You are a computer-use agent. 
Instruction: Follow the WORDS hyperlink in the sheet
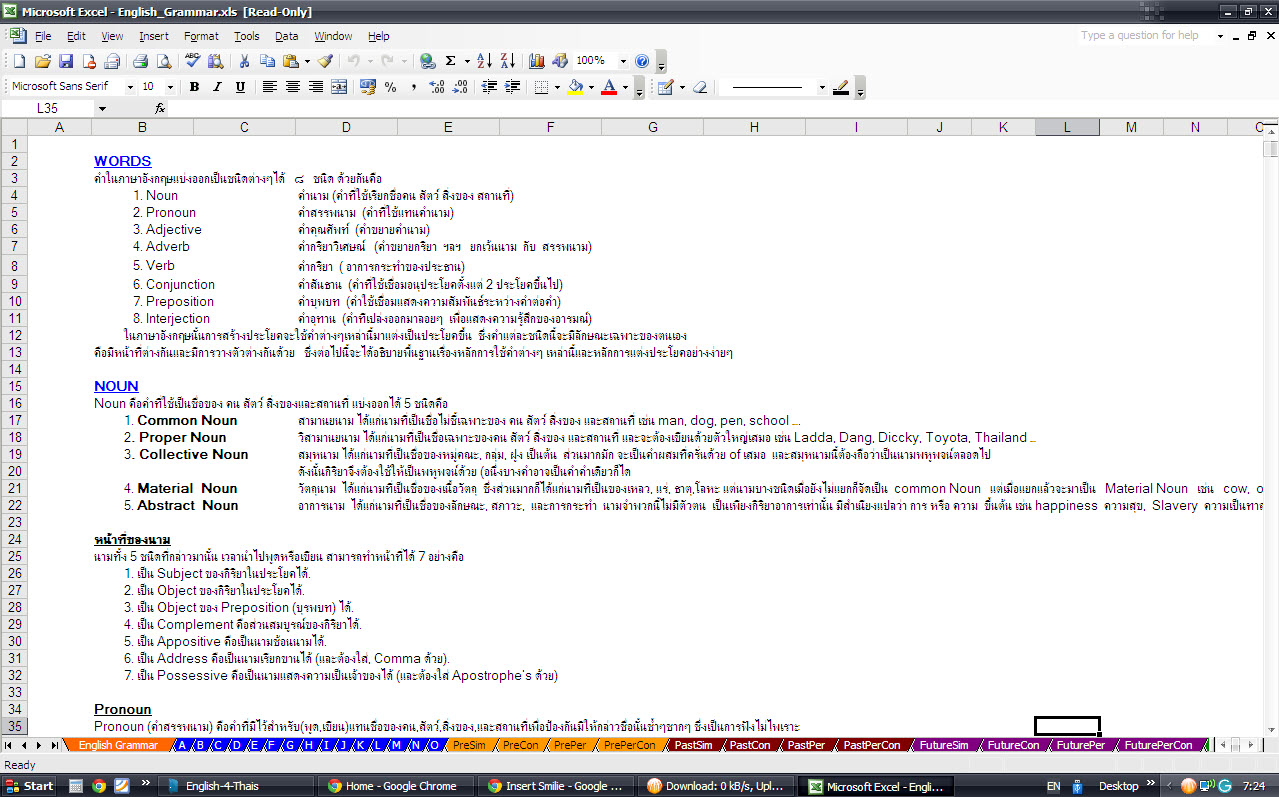coord(123,161)
